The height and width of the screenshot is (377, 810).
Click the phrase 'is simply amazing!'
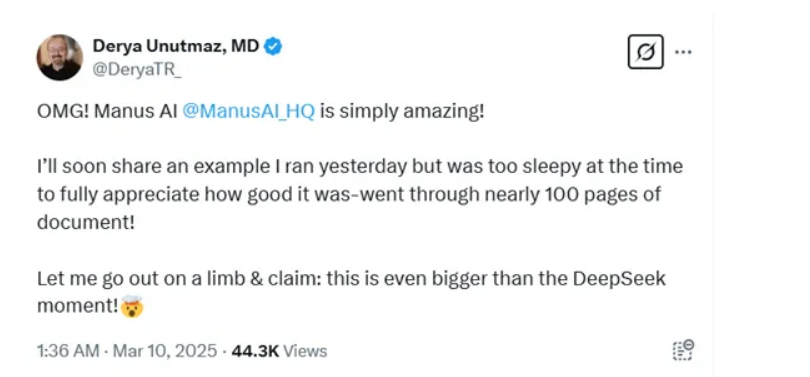tap(402, 112)
